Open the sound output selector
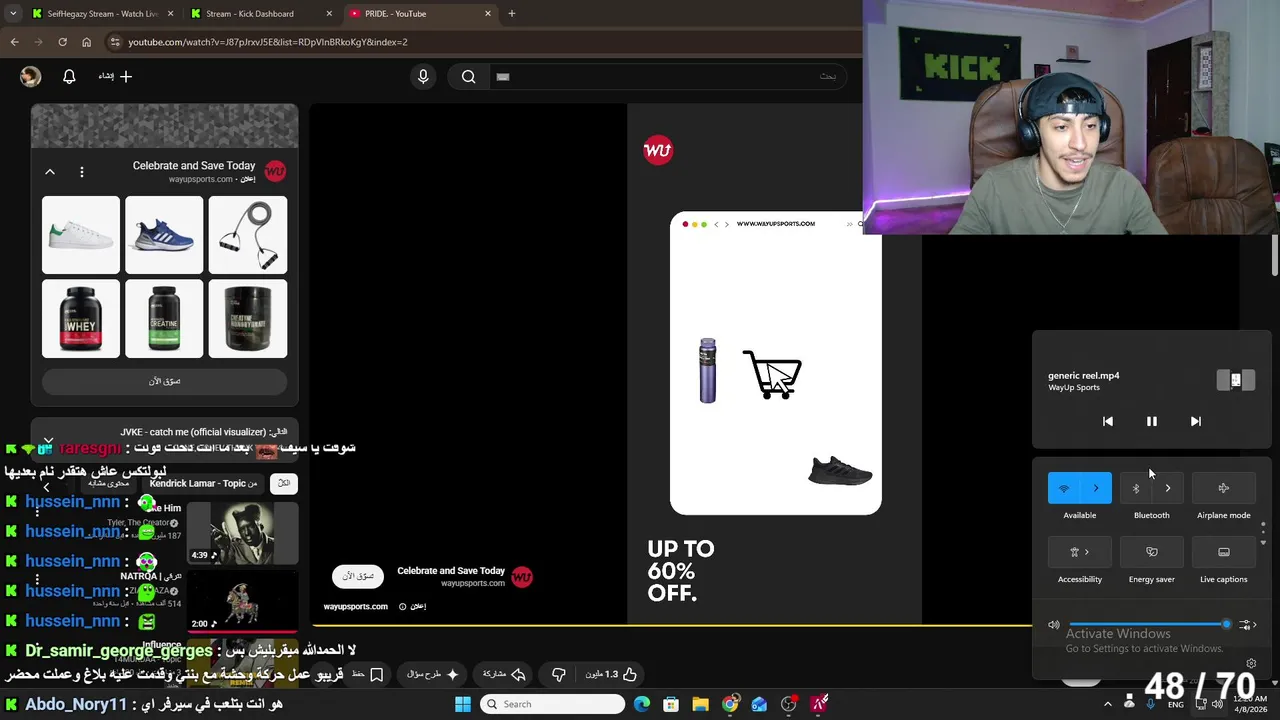 tap(1247, 625)
